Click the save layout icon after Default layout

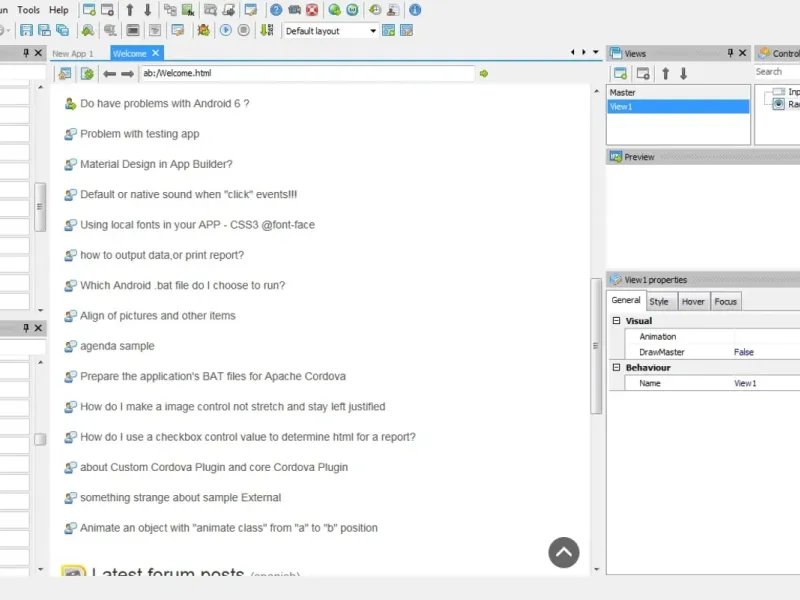388,31
